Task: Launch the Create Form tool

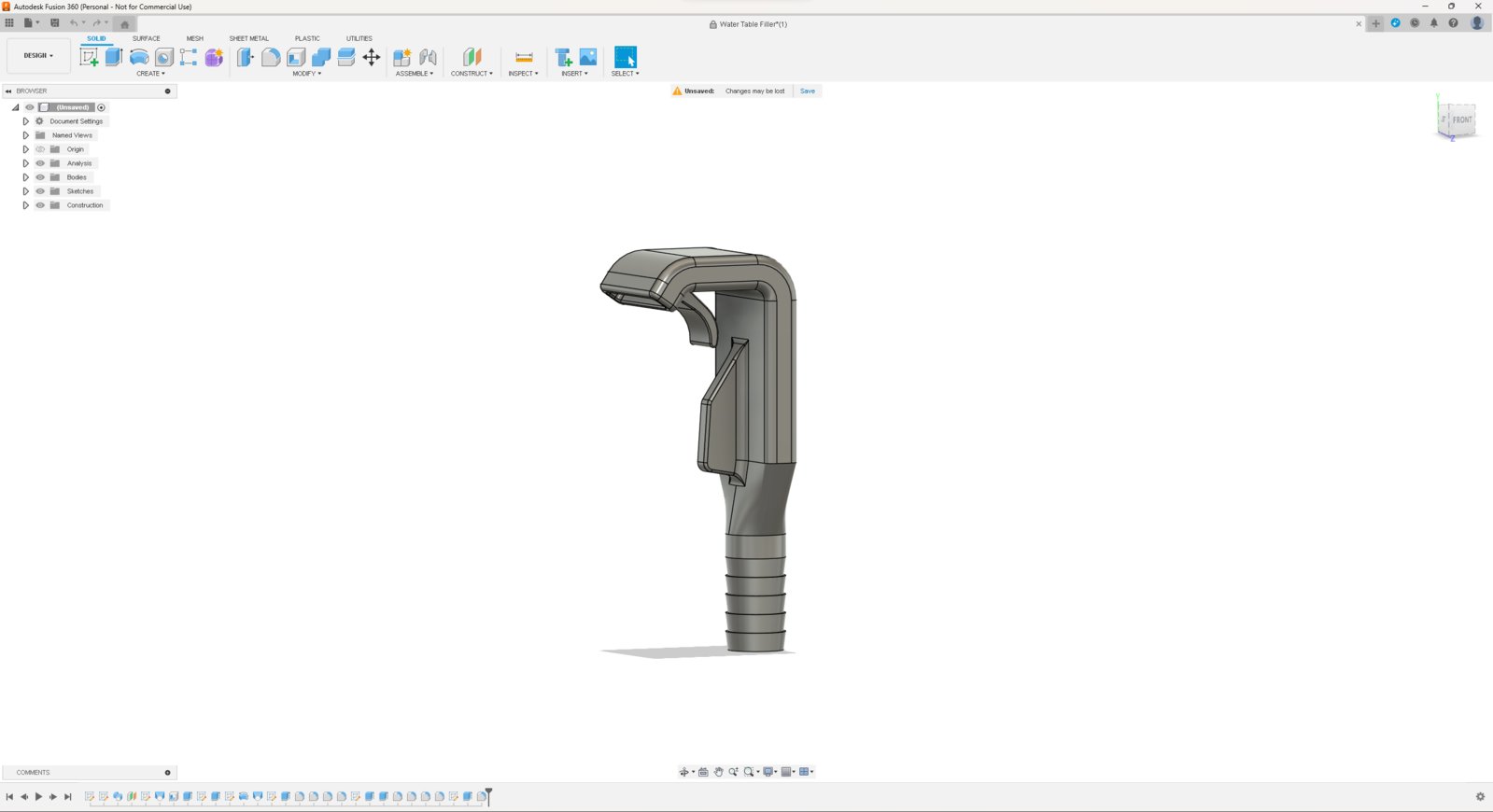Action: pyautogui.click(x=214, y=57)
